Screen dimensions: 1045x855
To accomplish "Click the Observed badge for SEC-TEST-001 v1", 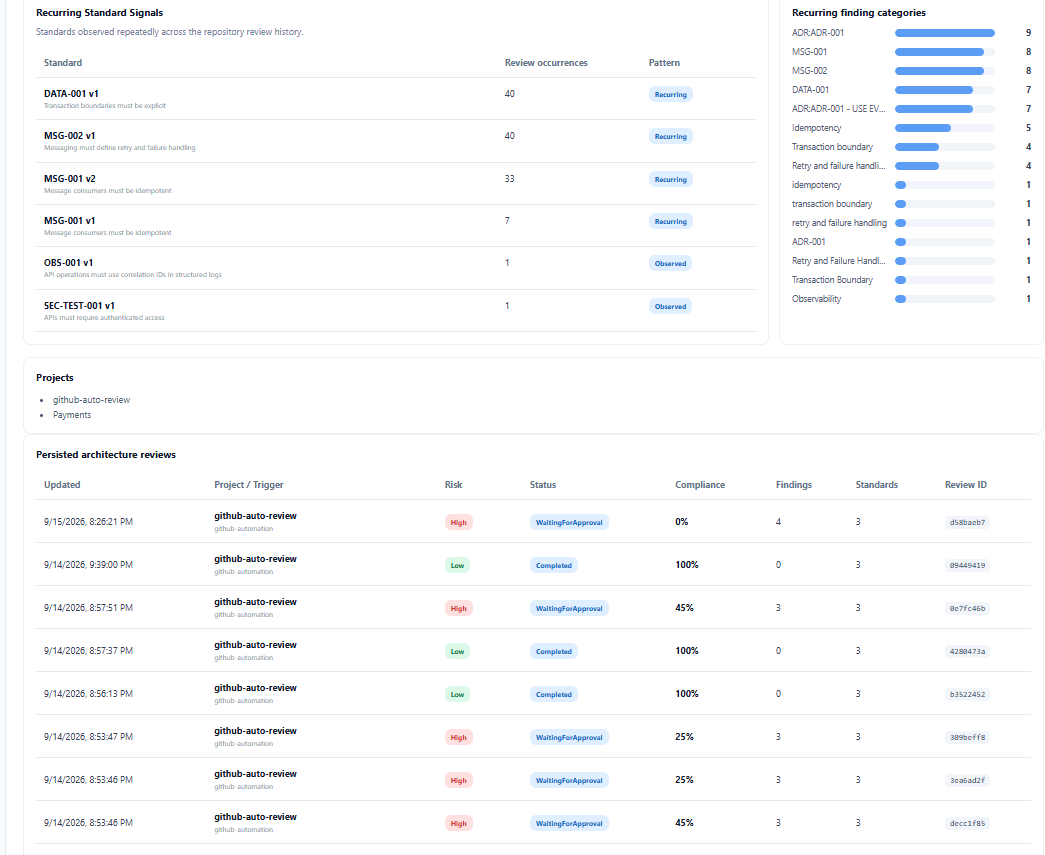I will point(670,307).
